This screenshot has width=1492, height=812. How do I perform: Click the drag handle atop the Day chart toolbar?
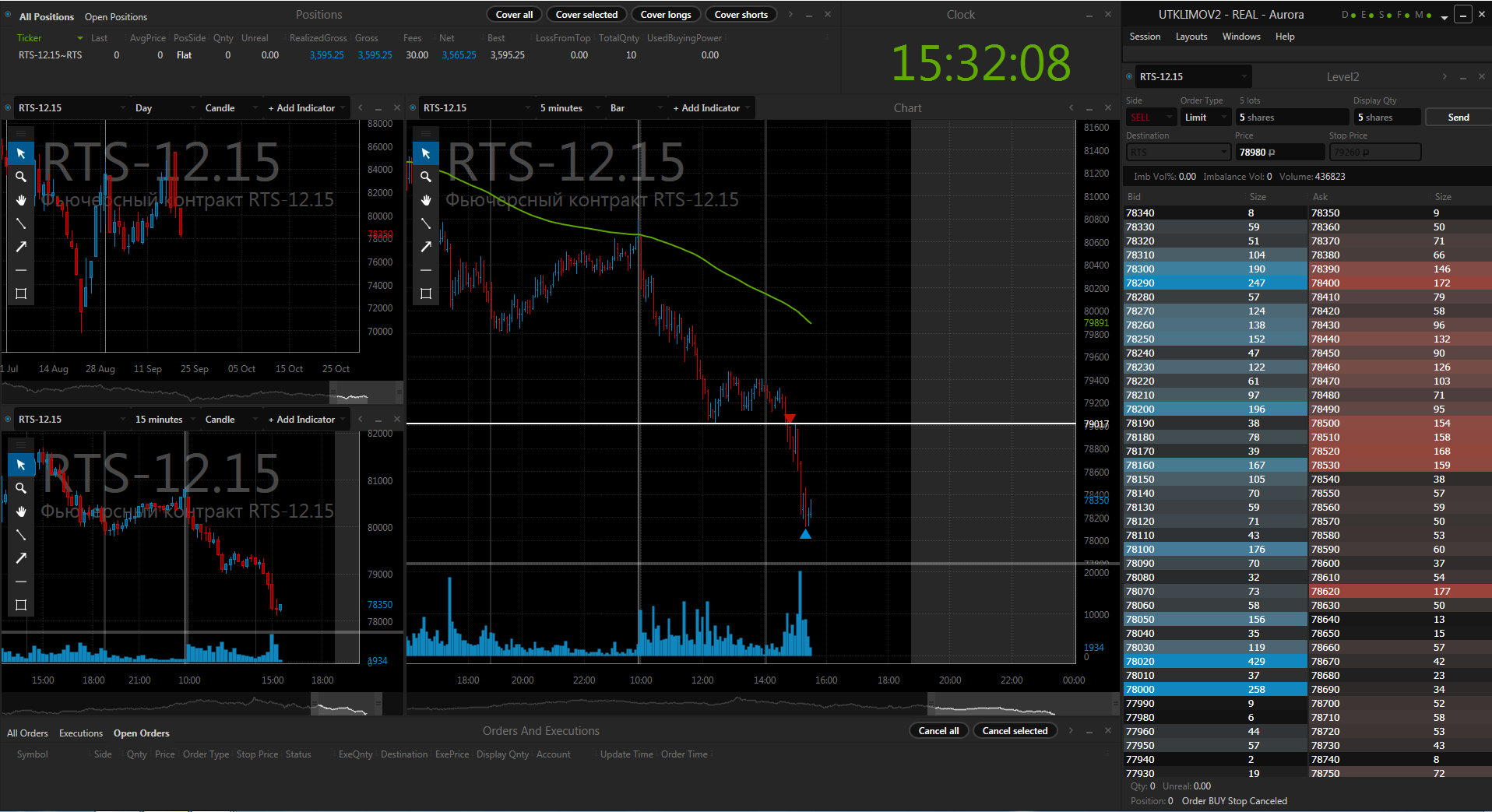pyautogui.click(x=21, y=133)
